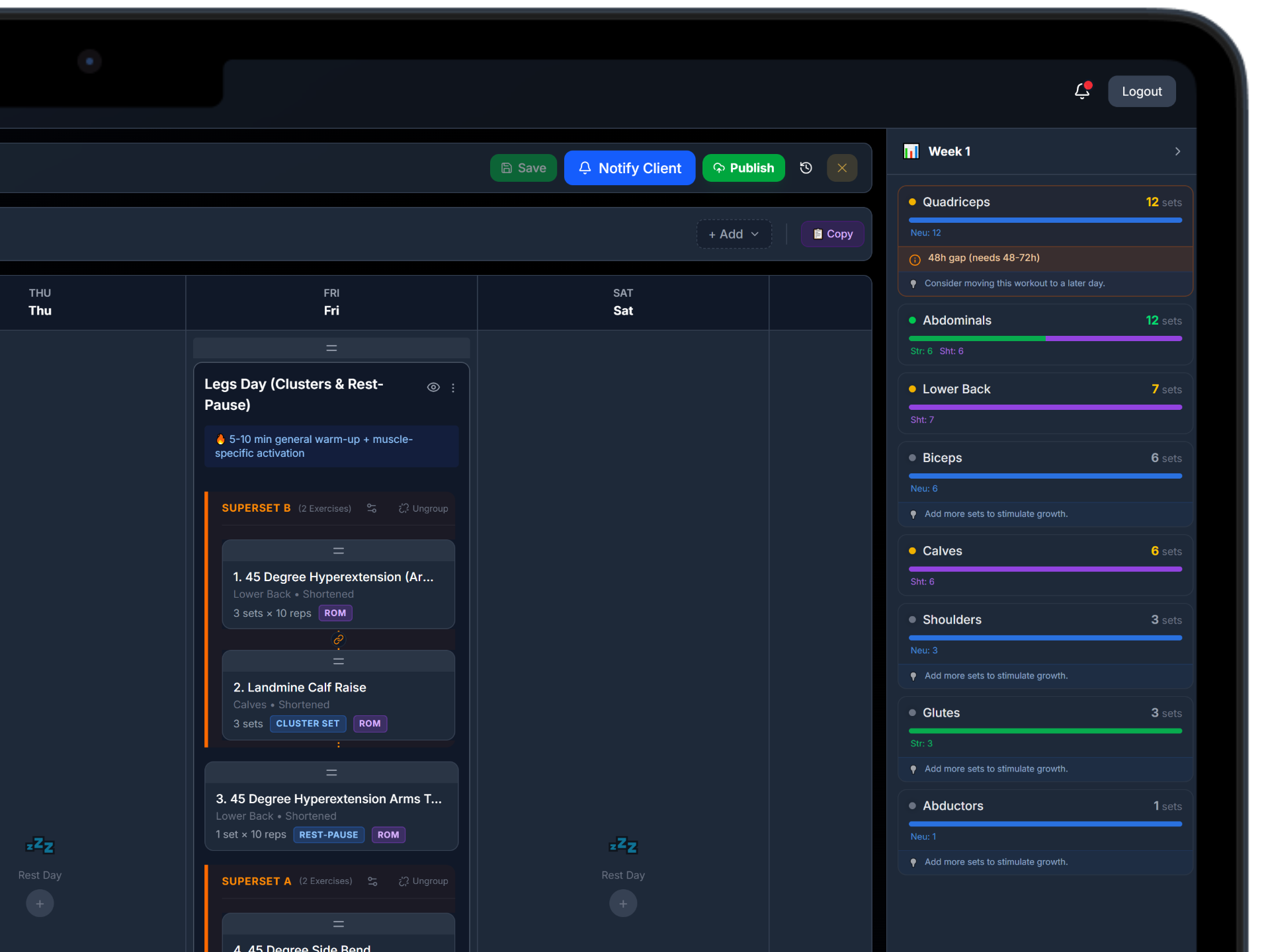Open the notifications bell
Image resolution: width=1270 pixels, height=952 pixels.
point(1082,91)
